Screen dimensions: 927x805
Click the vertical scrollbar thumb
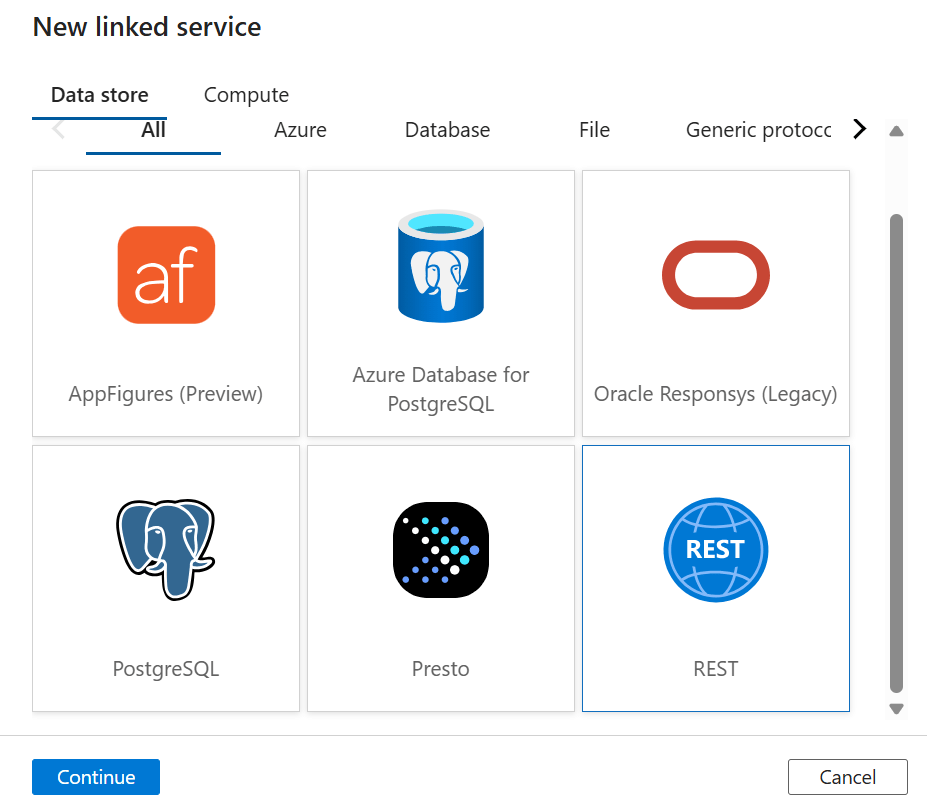[x=896, y=450]
